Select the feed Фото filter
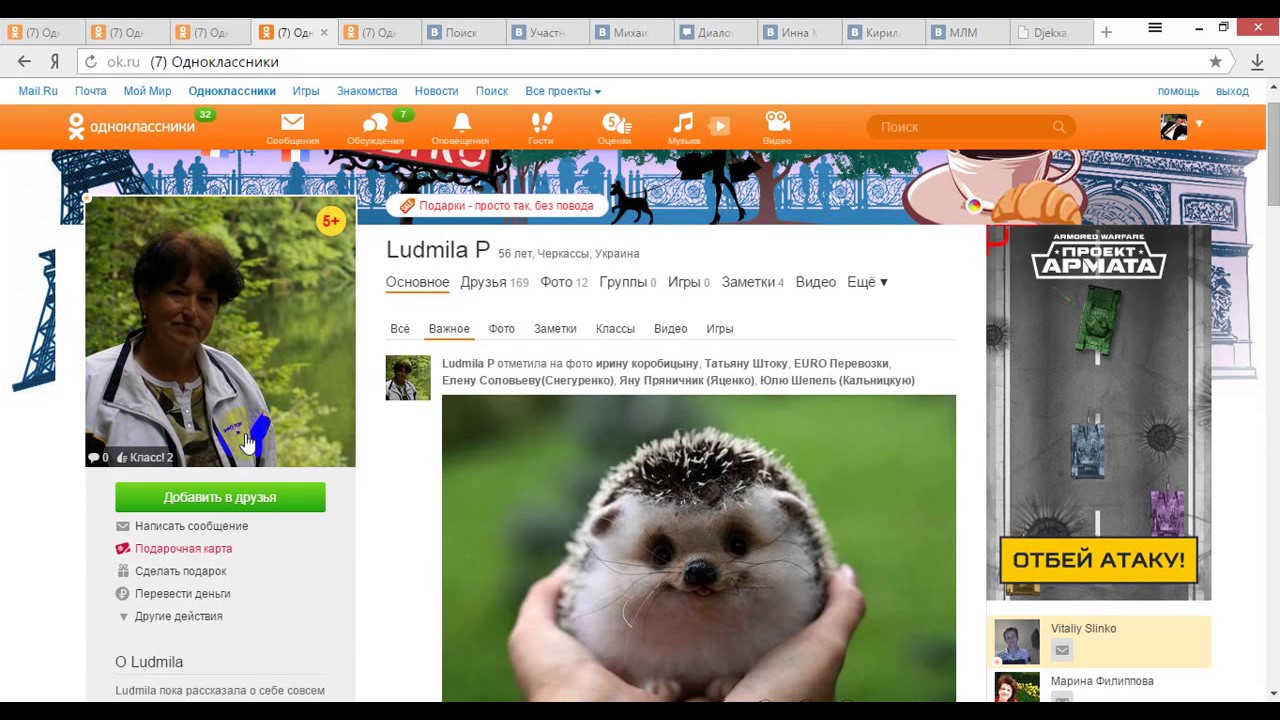 [501, 329]
